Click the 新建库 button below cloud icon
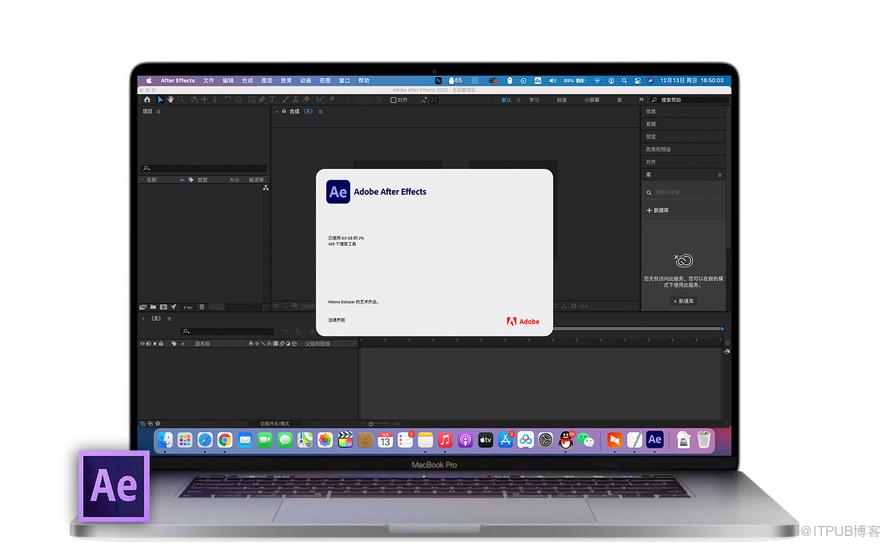Image resolution: width=890 pixels, height=546 pixels. pos(683,301)
